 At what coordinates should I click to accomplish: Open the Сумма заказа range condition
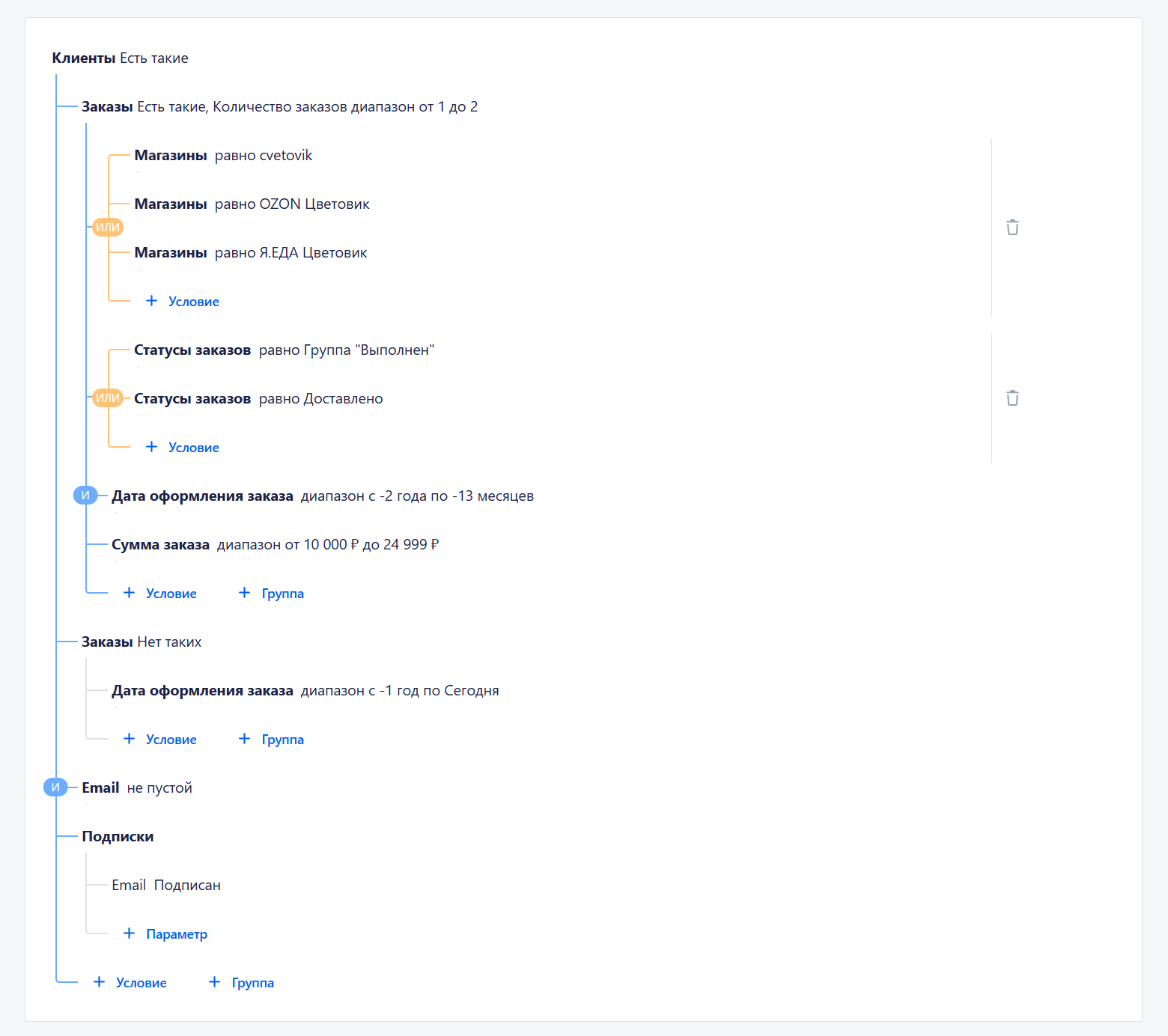pos(275,545)
